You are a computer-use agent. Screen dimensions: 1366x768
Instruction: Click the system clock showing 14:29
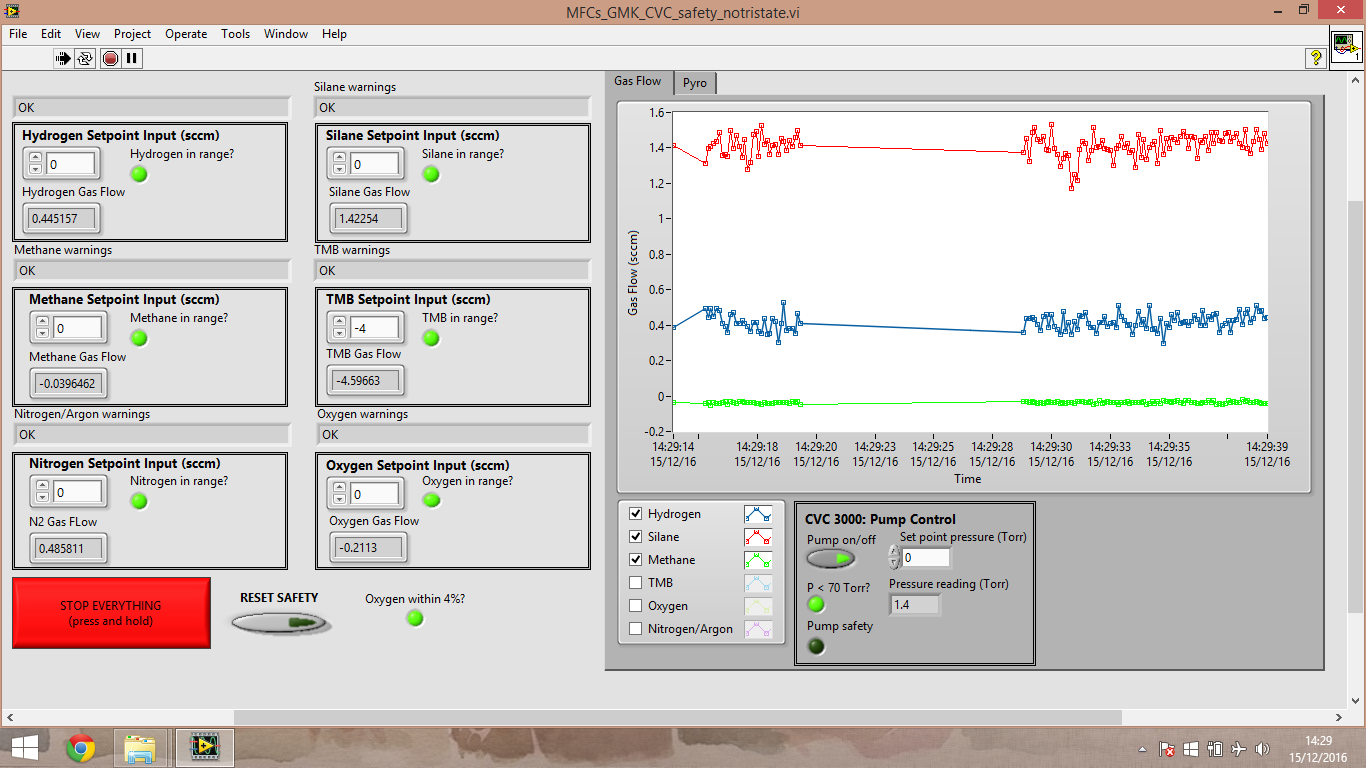[1318, 740]
